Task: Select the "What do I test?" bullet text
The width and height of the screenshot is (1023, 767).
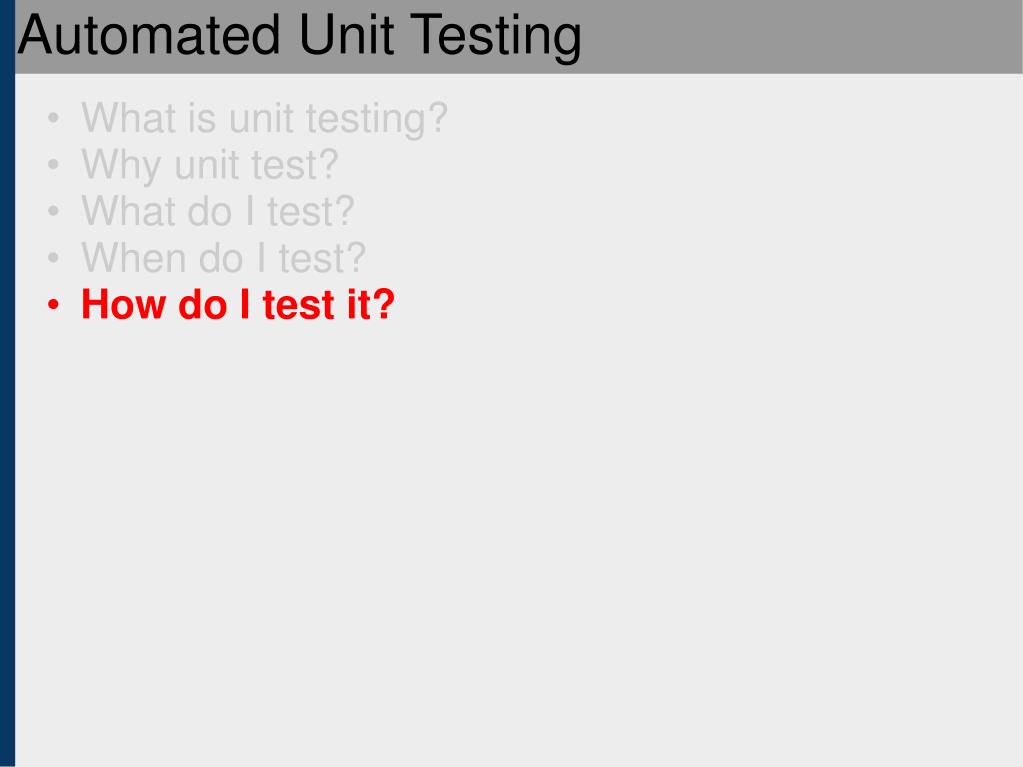Action: tap(217, 211)
